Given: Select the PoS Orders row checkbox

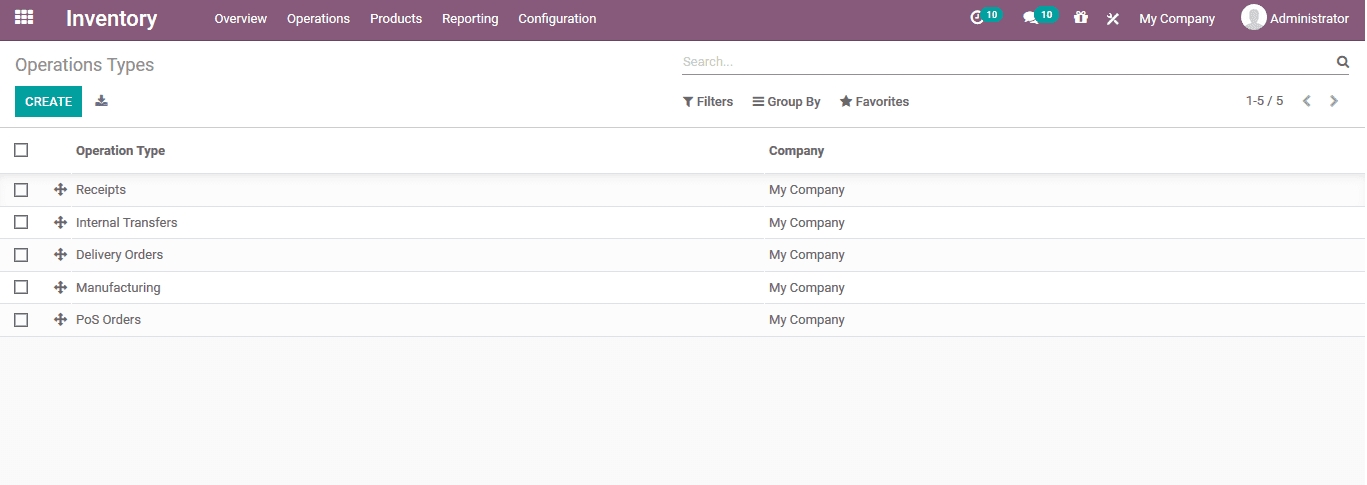Looking at the screenshot, I should [21, 320].
